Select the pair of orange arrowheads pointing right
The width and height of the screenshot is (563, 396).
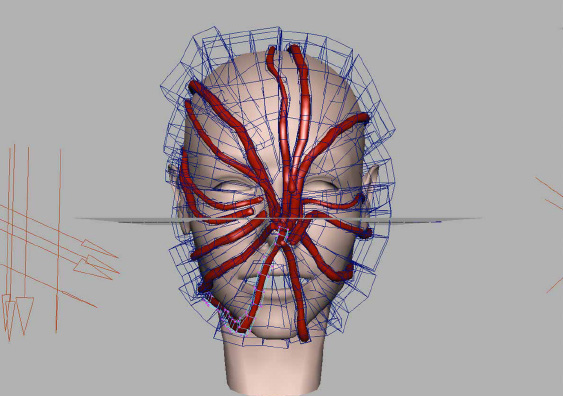[x=96, y=259]
